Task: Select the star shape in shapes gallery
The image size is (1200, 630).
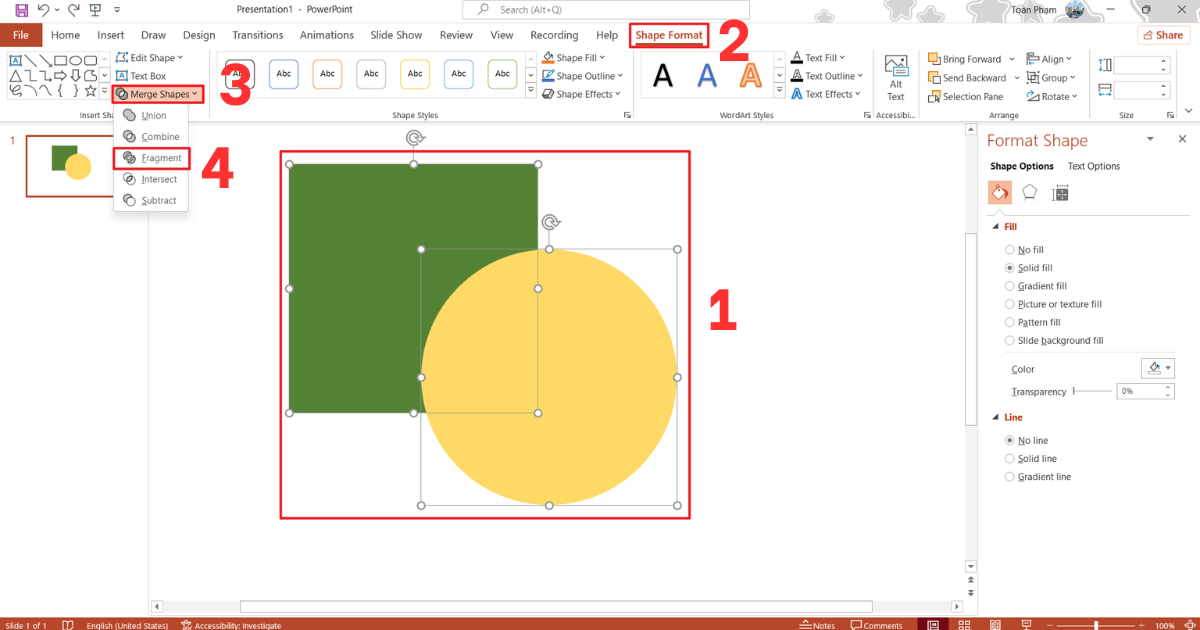Action: coord(91,90)
